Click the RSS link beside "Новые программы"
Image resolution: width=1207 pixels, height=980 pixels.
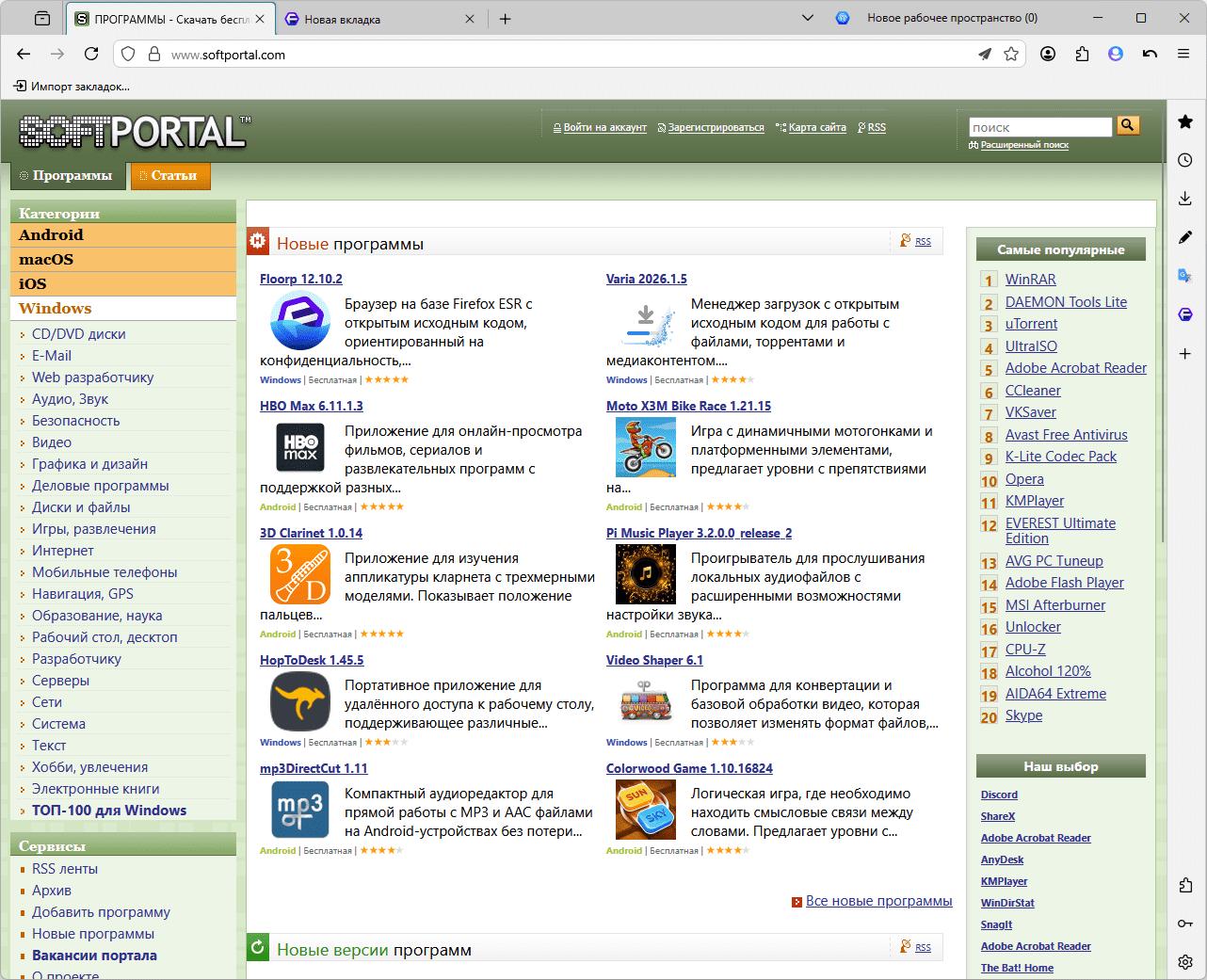[923, 242]
